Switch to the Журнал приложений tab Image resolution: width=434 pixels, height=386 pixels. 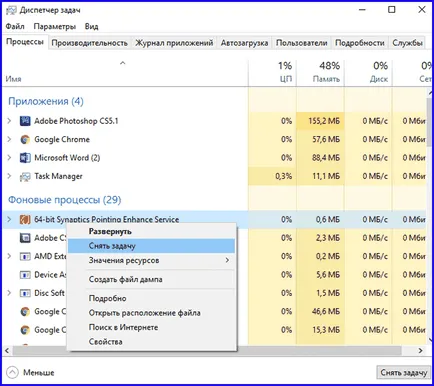[174, 43]
